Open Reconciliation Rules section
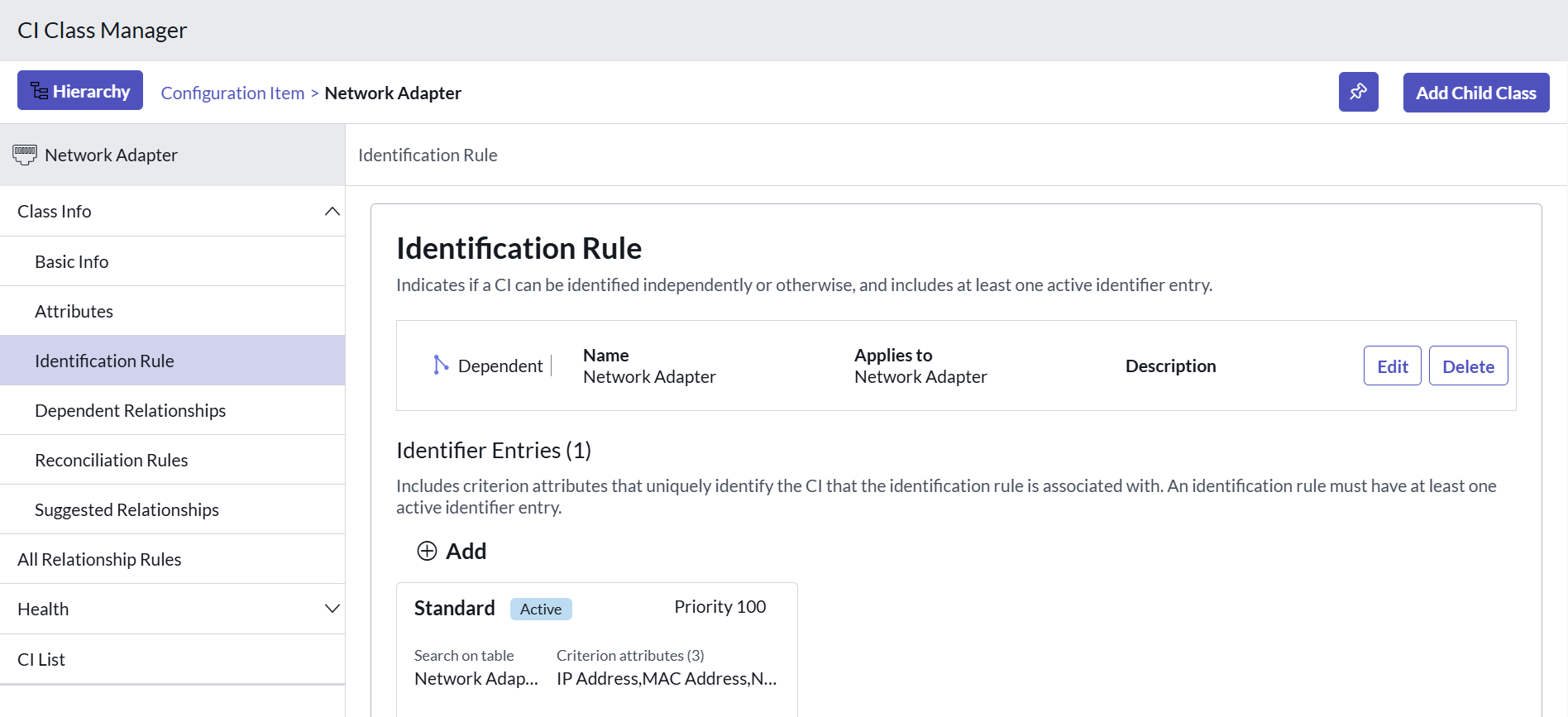This screenshot has height=717, width=1568. (112, 461)
